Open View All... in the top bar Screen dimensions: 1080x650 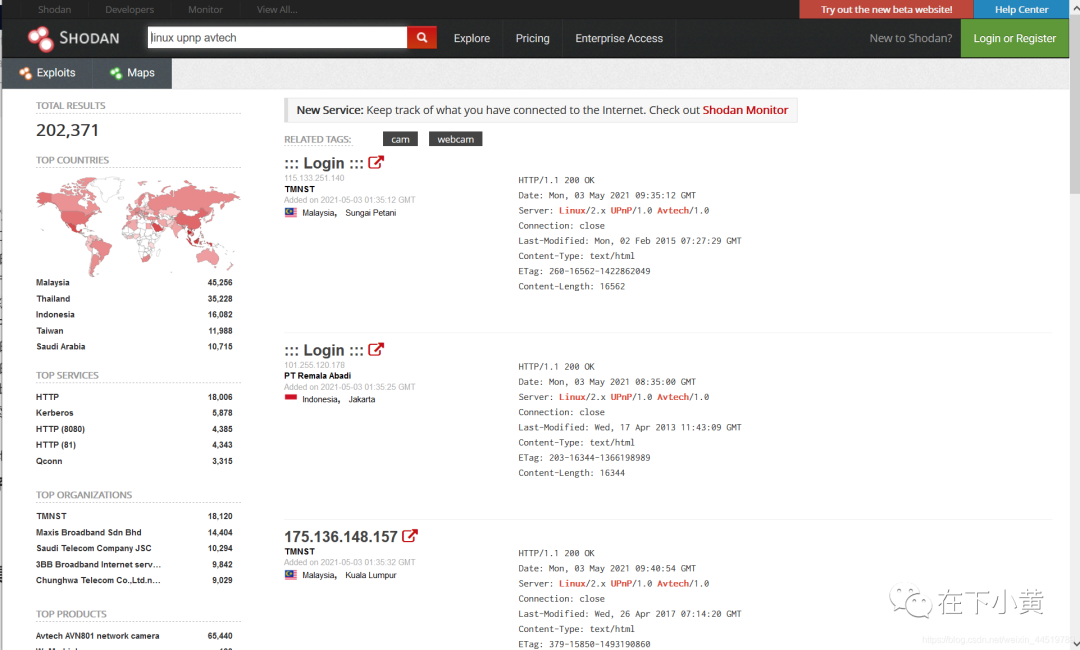click(x=277, y=10)
